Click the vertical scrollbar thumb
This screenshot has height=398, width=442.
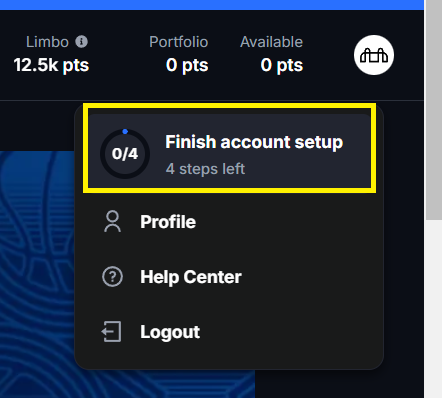(x=434, y=110)
